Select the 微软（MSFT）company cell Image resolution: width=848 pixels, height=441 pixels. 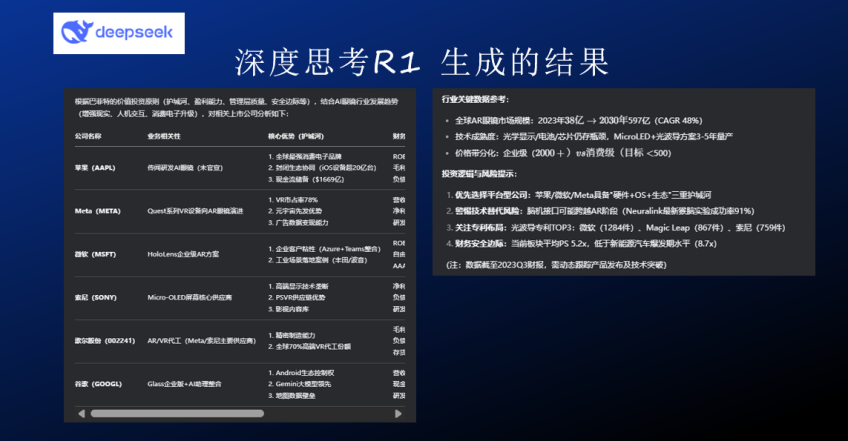tap(95, 254)
